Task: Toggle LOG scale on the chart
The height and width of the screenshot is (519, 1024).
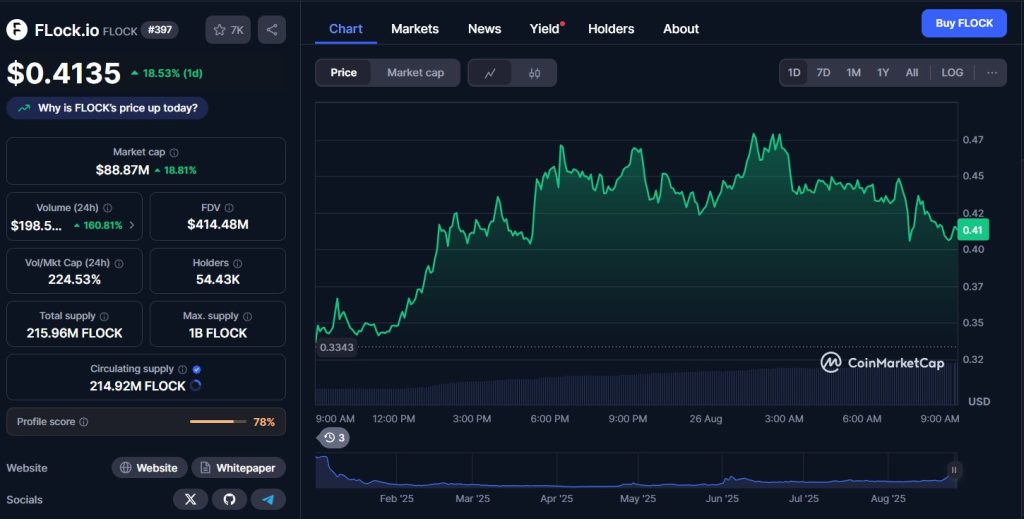Action: 952,73
